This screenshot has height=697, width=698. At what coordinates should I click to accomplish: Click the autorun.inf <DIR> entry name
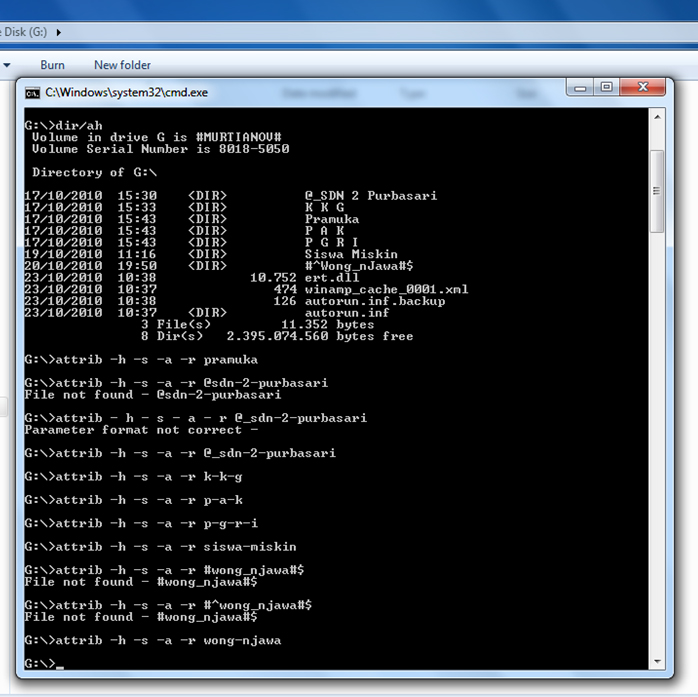click(347, 313)
